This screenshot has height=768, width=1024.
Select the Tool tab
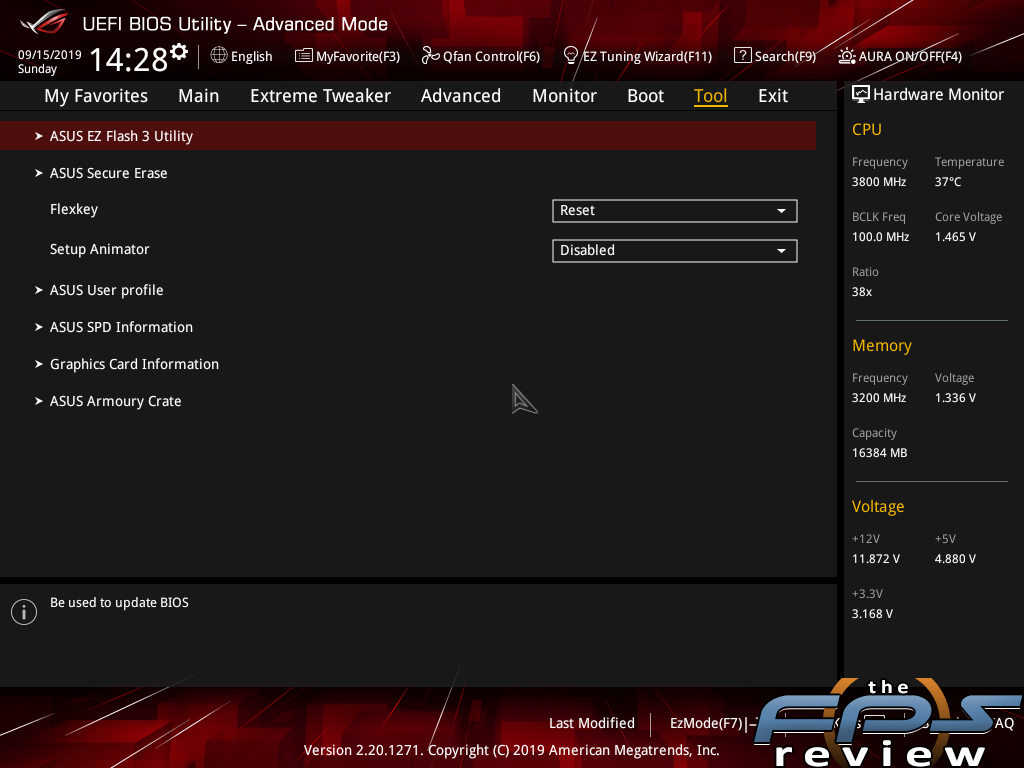(x=710, y=96)
